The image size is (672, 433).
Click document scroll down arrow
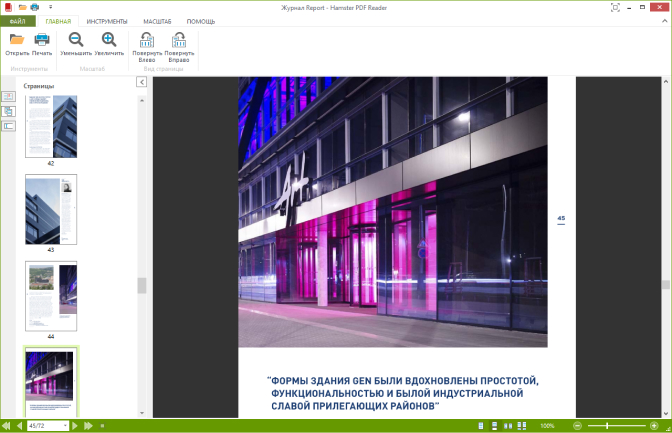pos(666,413)
